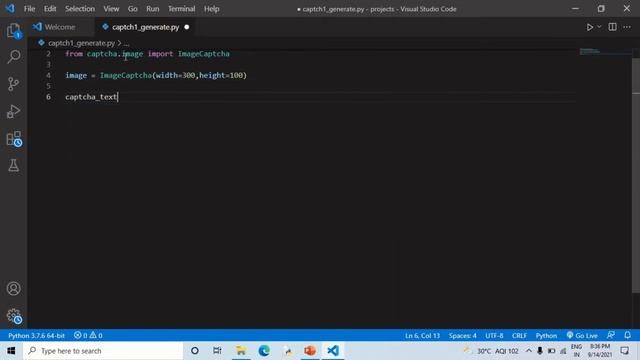Open the Selection menu
The image size is (640, 360).
[80, 9]
